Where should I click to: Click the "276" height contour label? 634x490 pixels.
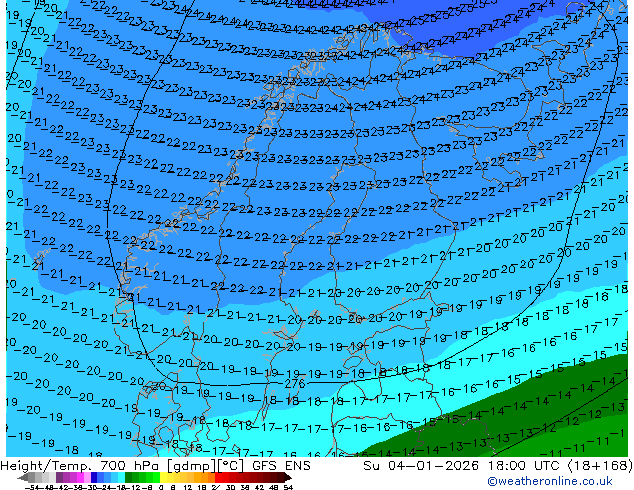295,383
